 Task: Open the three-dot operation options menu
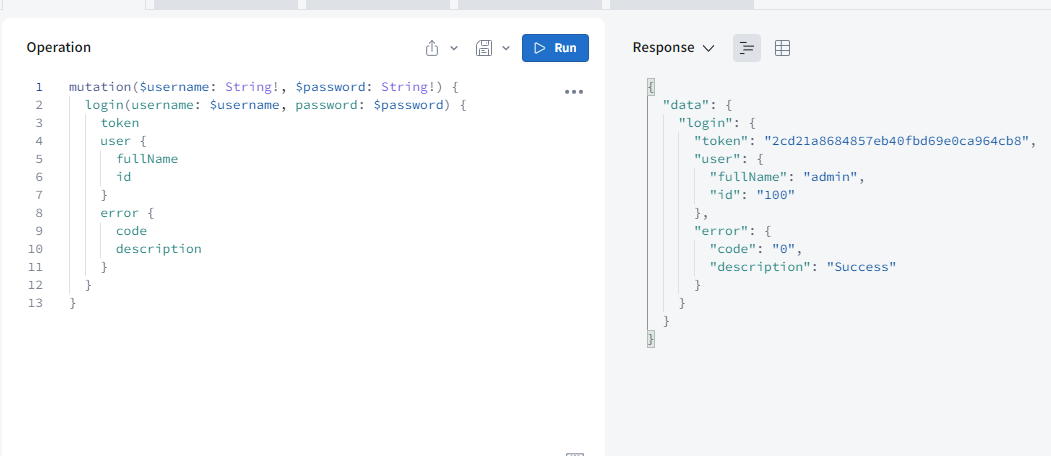[573, 92]
